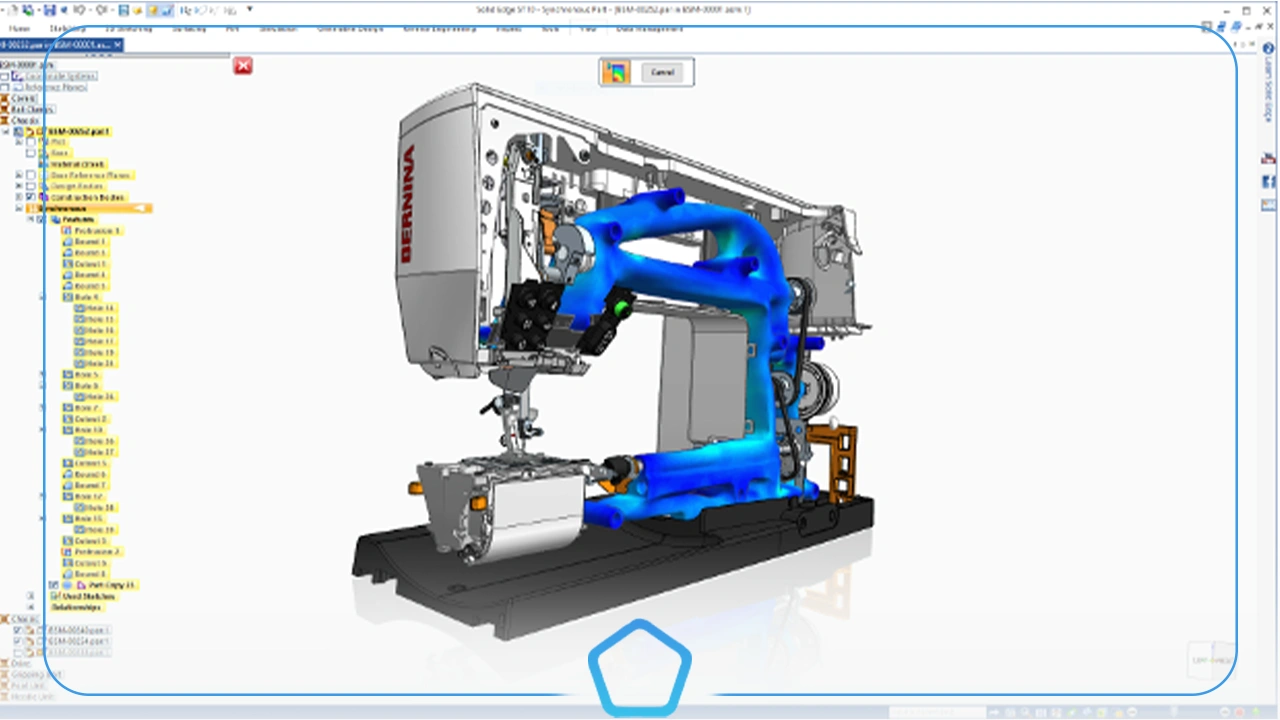Expand the Relationships node in PathFinder
This screenshot has height=720, width=1280.
click(29, 607)
